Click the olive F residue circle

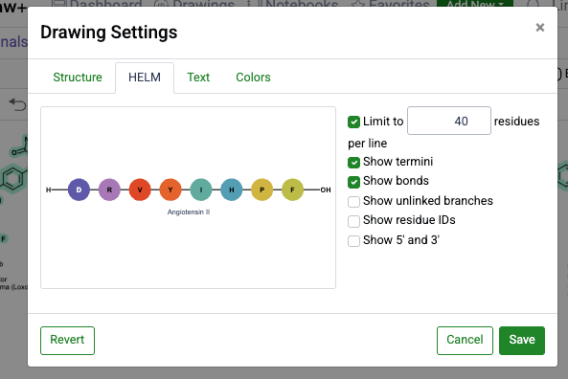click(293, 190)
